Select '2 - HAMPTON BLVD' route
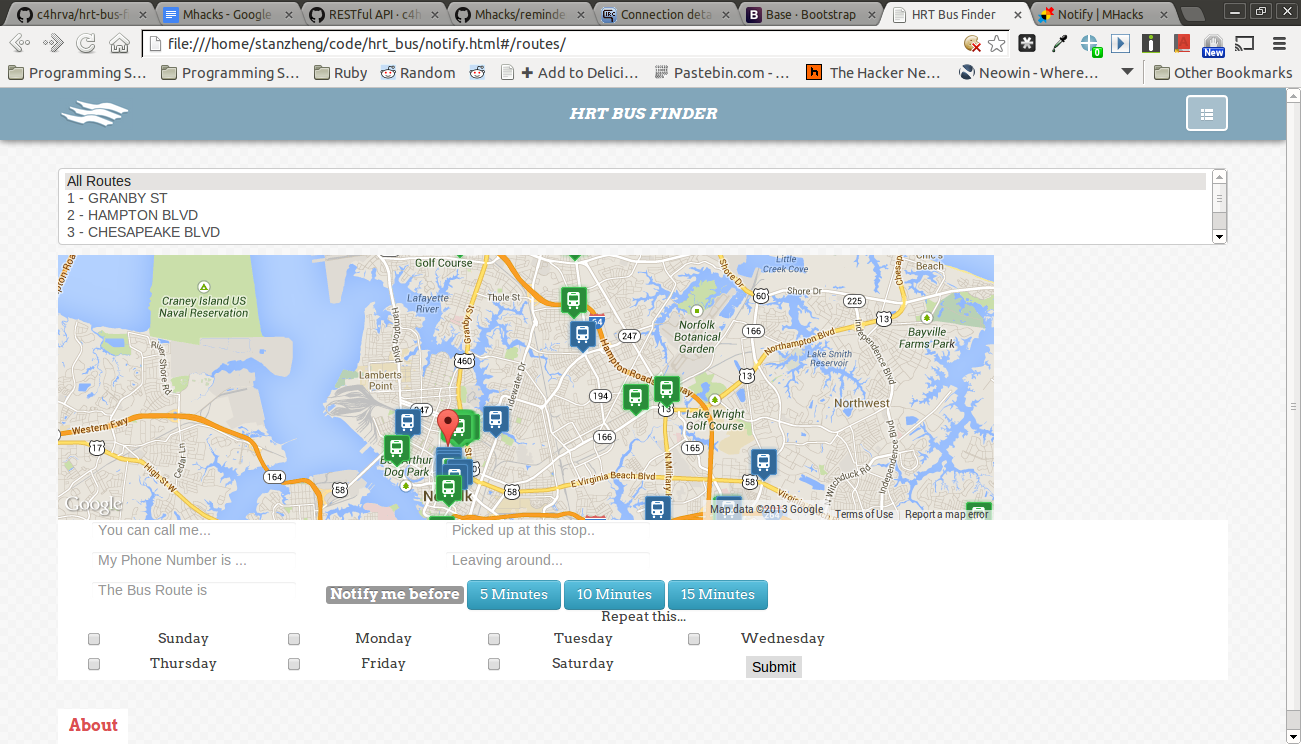The image size is (1301, 744). coord(636,215)
